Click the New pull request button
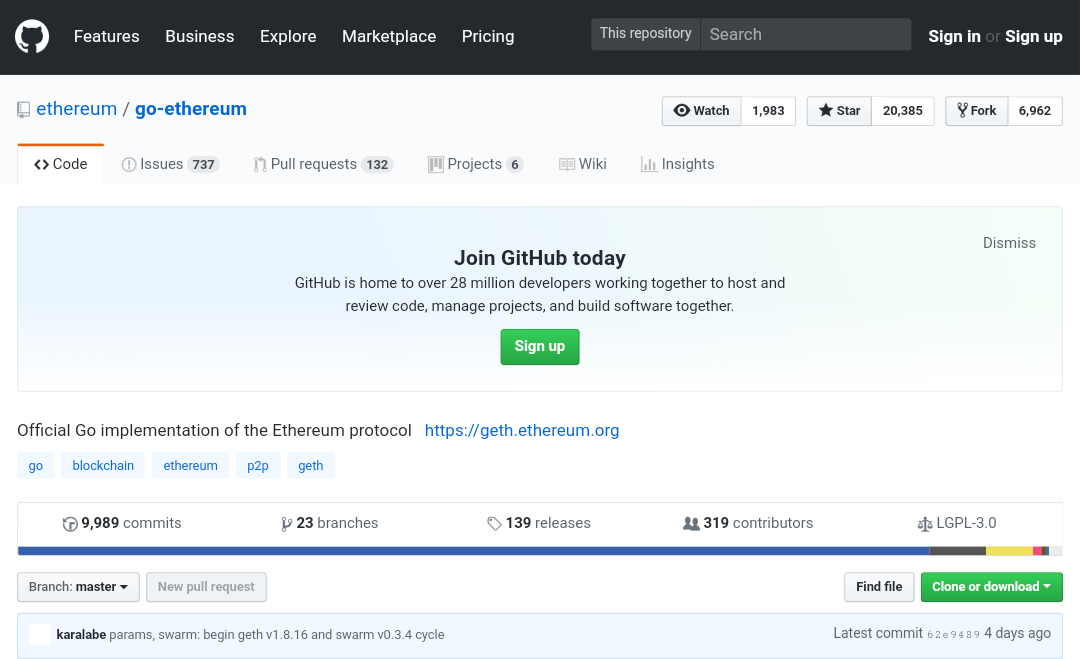Viewport: 1080px width, 659px height. point(206,587)
